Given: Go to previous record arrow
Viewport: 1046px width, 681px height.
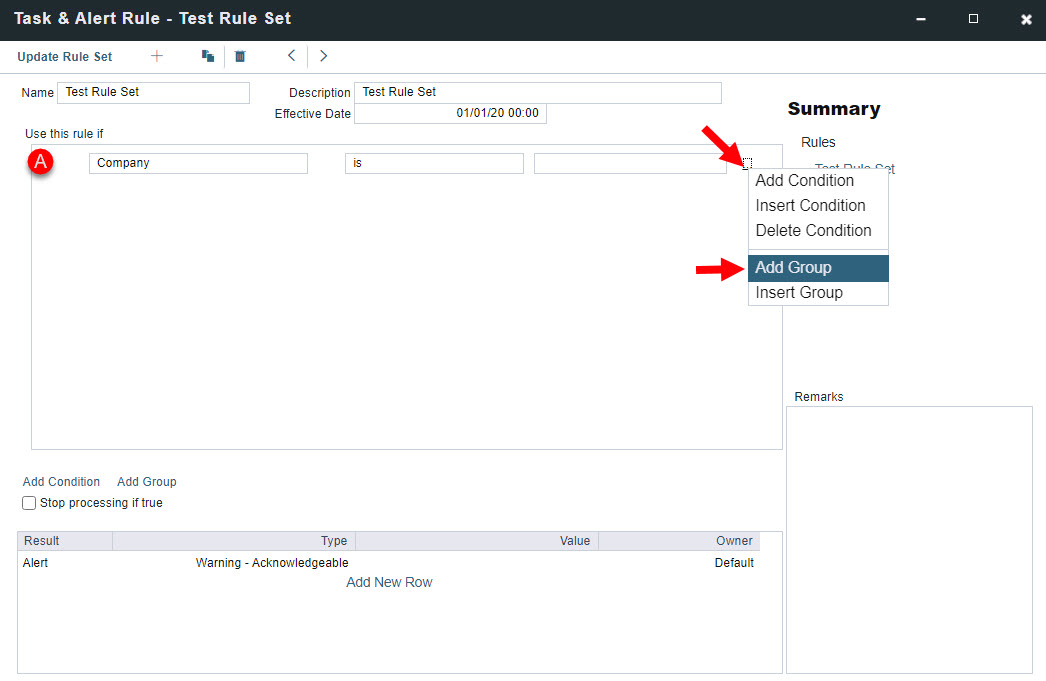Looking at the screenshot, I should (291, 56).
